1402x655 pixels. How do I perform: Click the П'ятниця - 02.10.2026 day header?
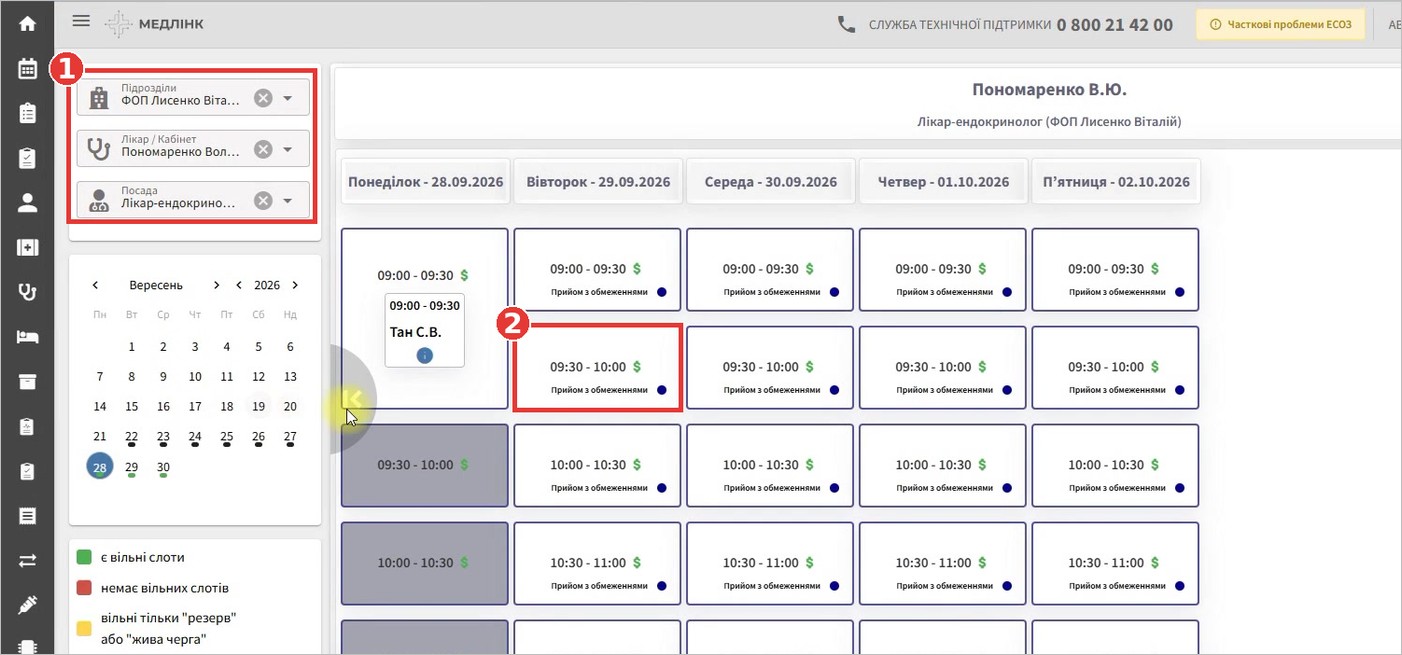(x=1116, y=182)
